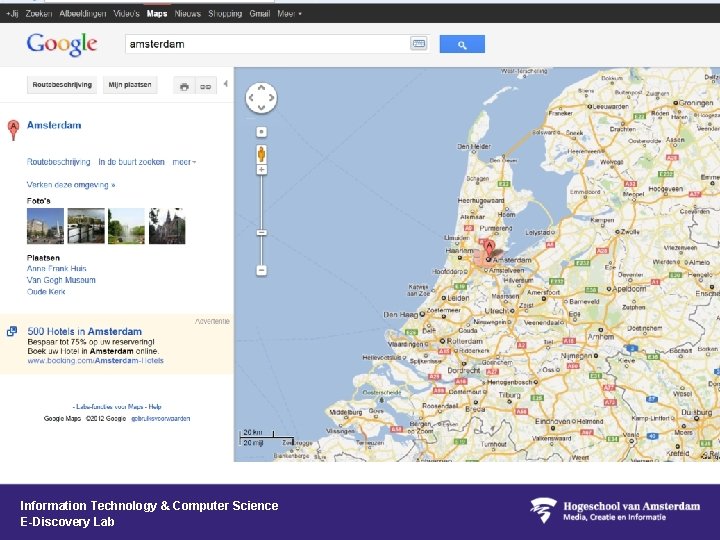Click the www.booking.com Amsterdam-Hotels URL
720x540 pixels.
[x=96, y=361]
